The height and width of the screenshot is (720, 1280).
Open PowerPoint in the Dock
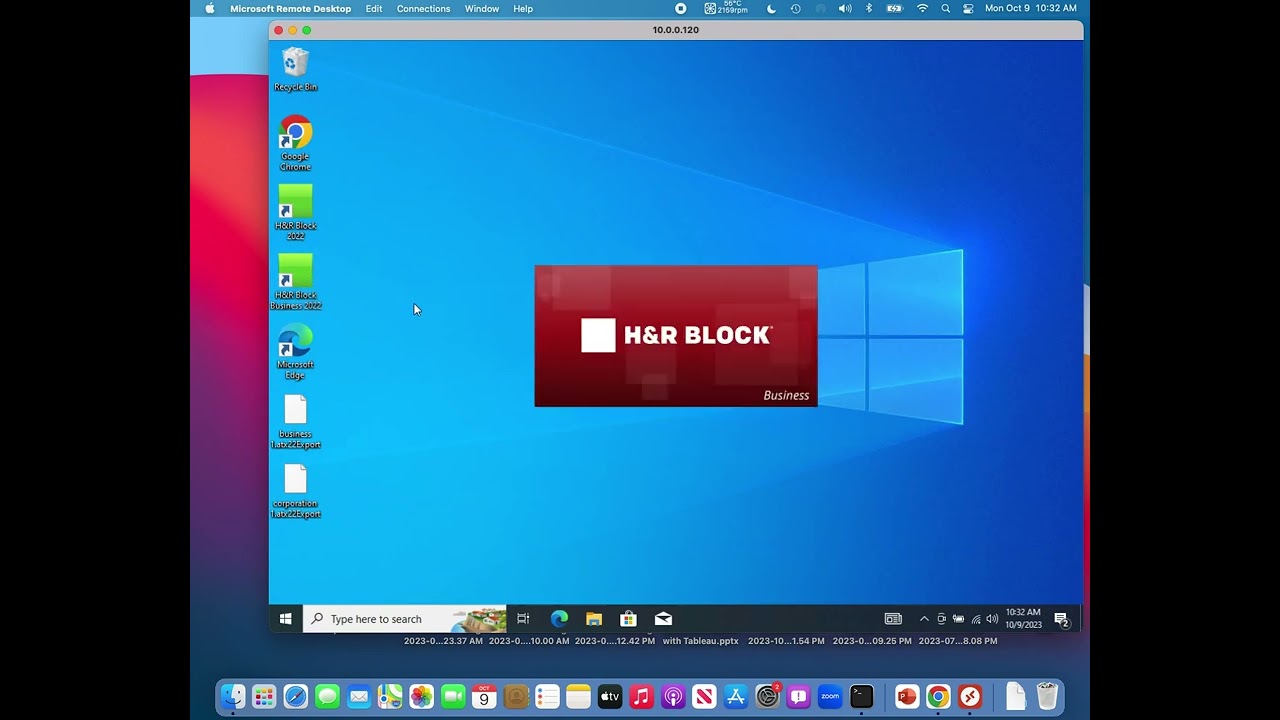click(x=907, y=696)
